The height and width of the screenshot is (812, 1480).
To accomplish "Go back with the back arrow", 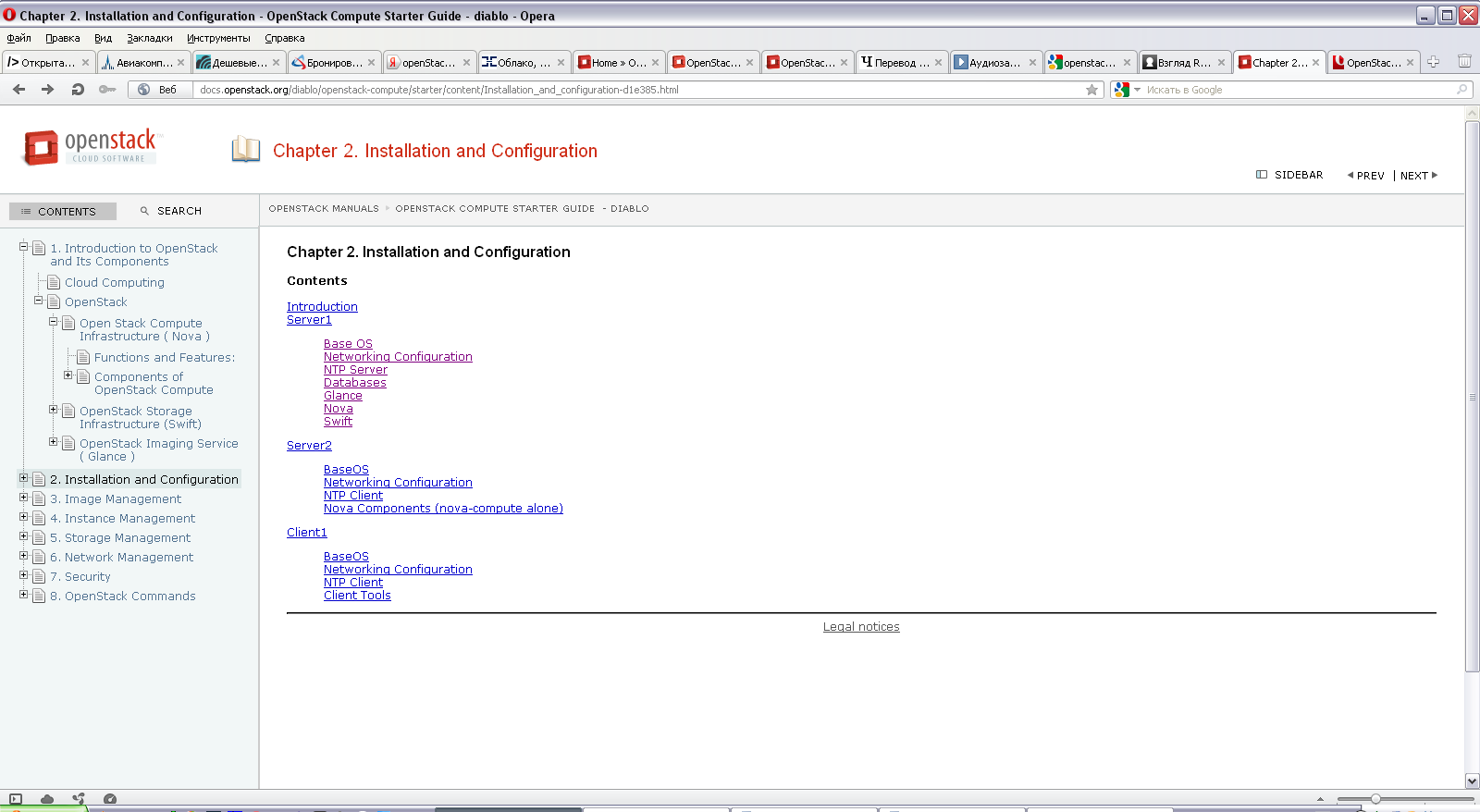I will pyautogui.click(x=18, y=89).
